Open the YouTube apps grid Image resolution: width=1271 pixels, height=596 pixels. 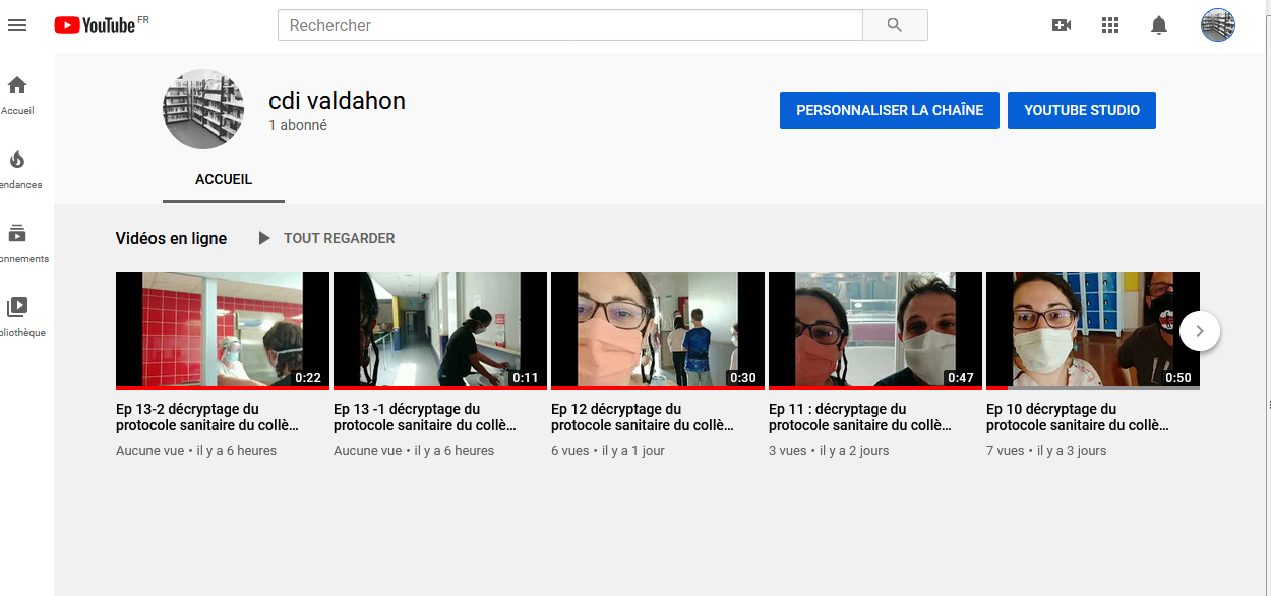pyautogui.click(x=1109, y=25)
